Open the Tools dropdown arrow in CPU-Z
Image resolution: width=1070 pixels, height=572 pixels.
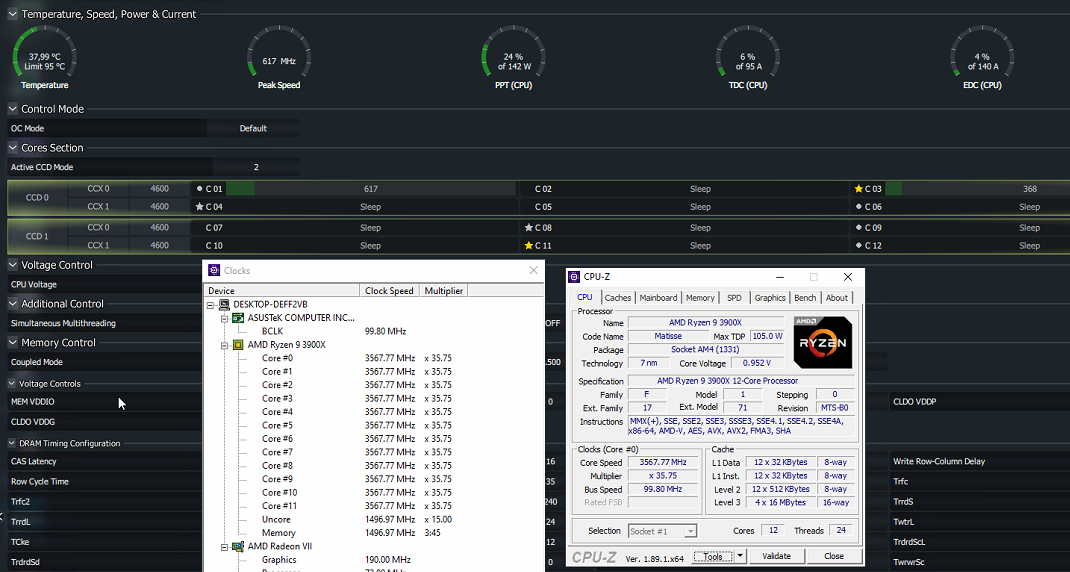(740, 556)
